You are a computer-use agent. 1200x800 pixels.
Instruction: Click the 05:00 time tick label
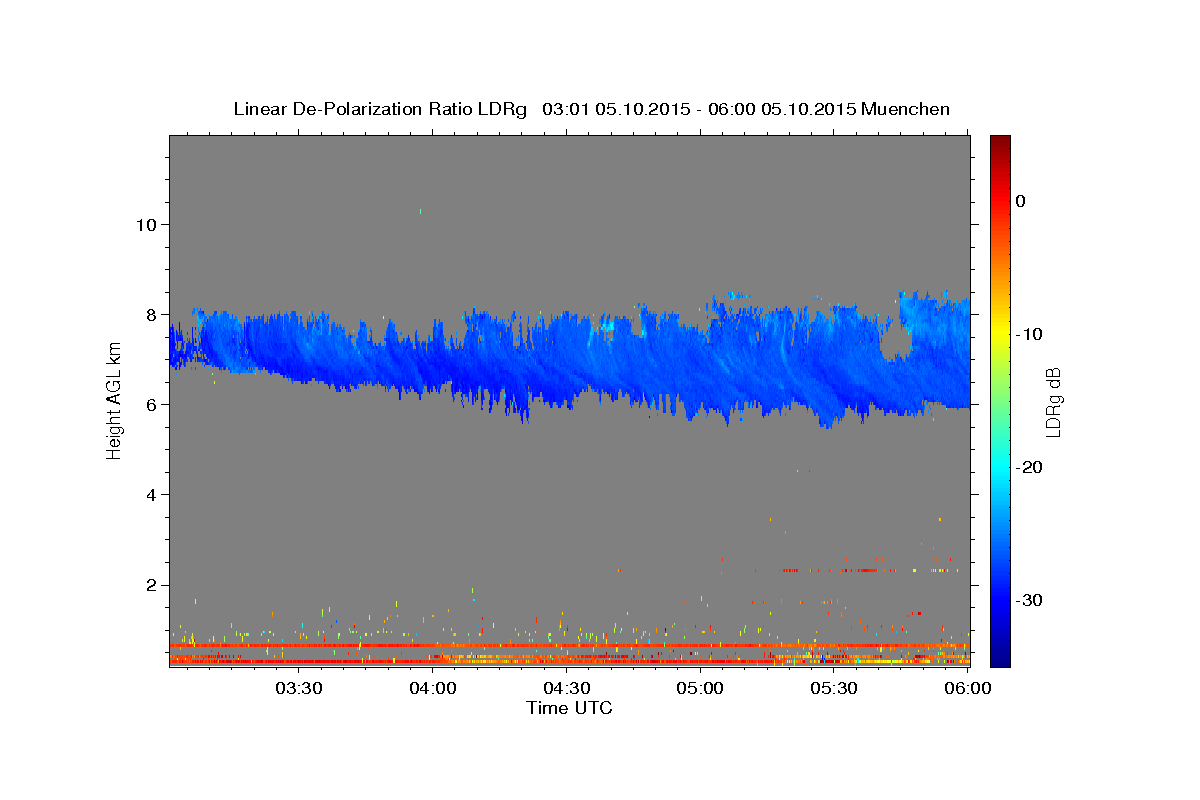pyautogui.click(x=700, y=688)
